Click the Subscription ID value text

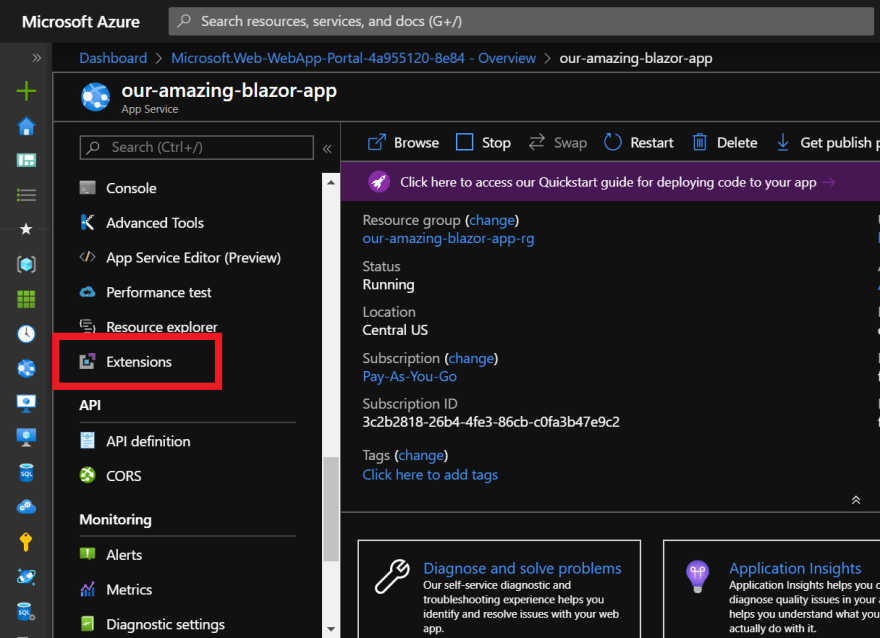point(491,422)
